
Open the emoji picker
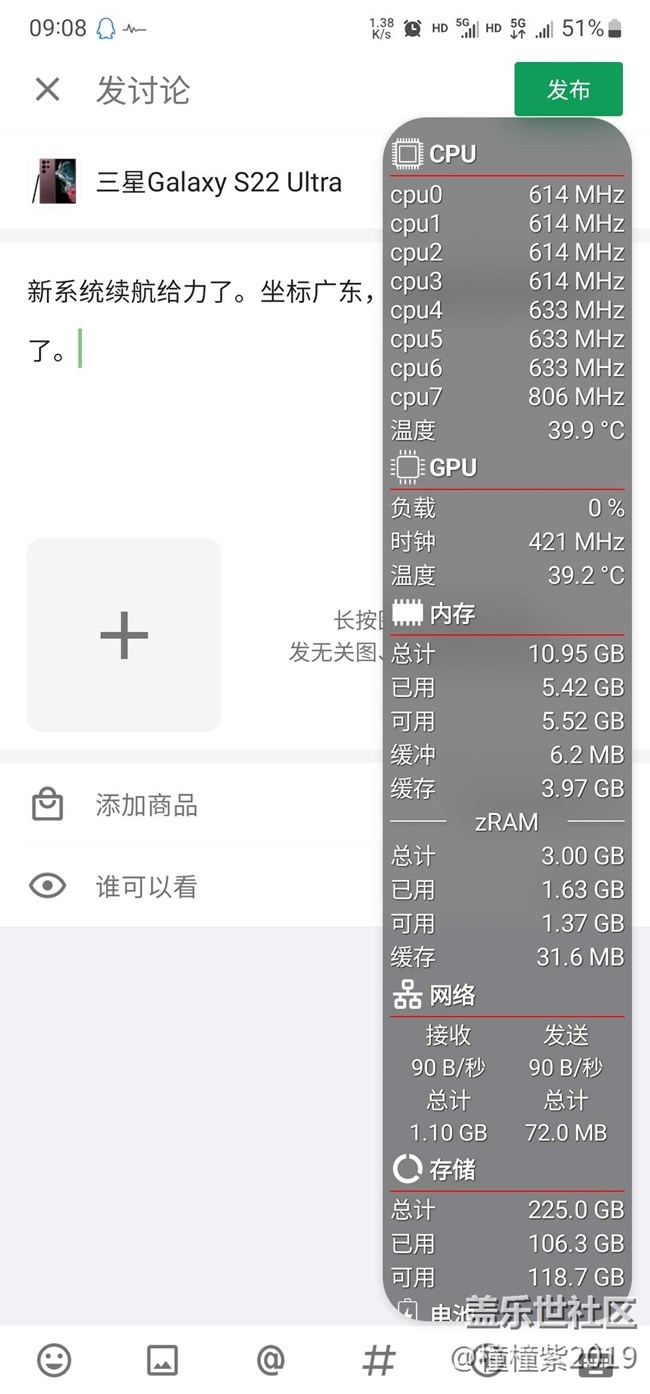pyautogui.click(x=54, y=1359)
